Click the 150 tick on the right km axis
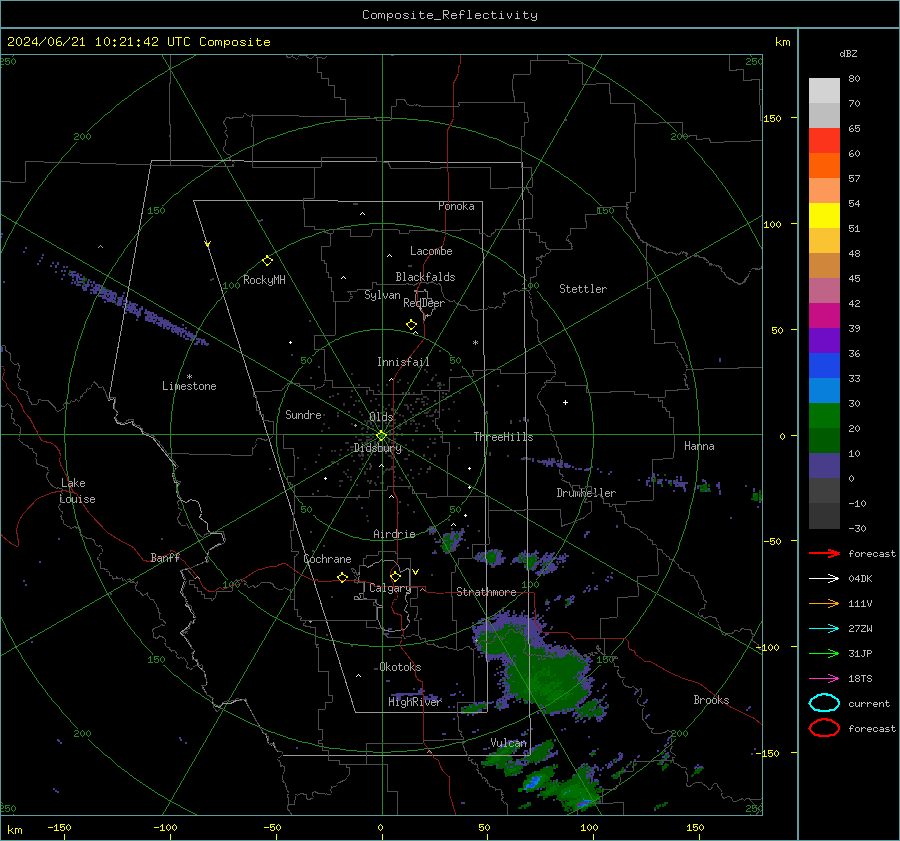900x841 pixels. pyautogui.click(x=773, y=118)
